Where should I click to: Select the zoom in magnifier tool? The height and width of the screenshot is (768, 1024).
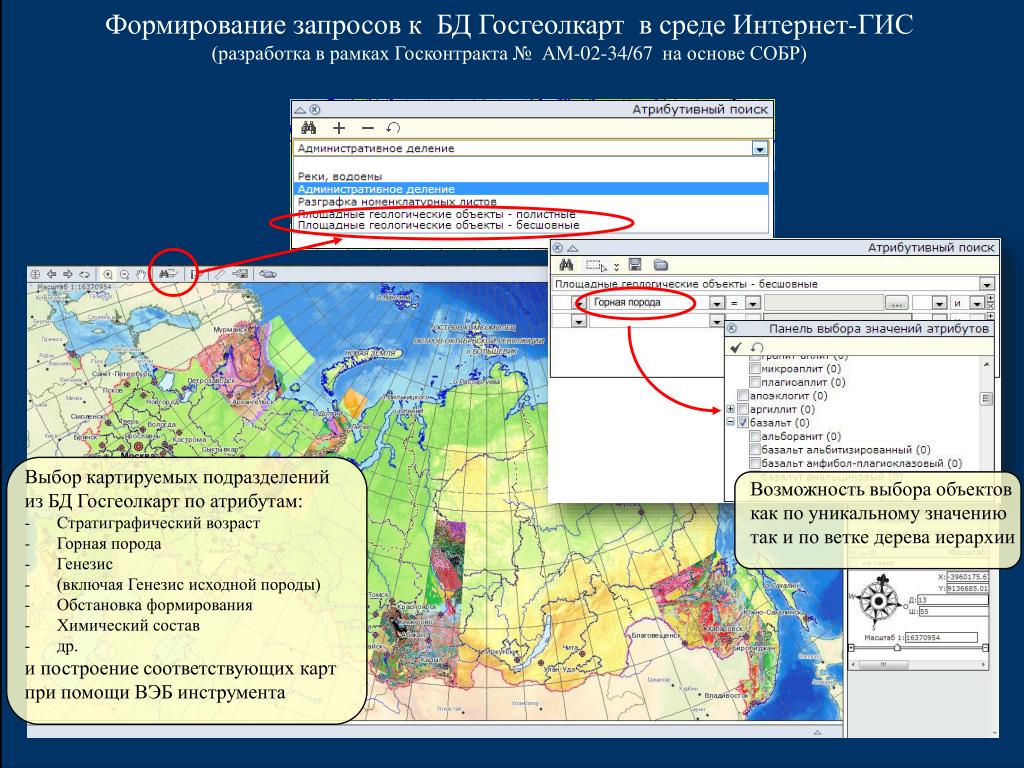point(108,274)
